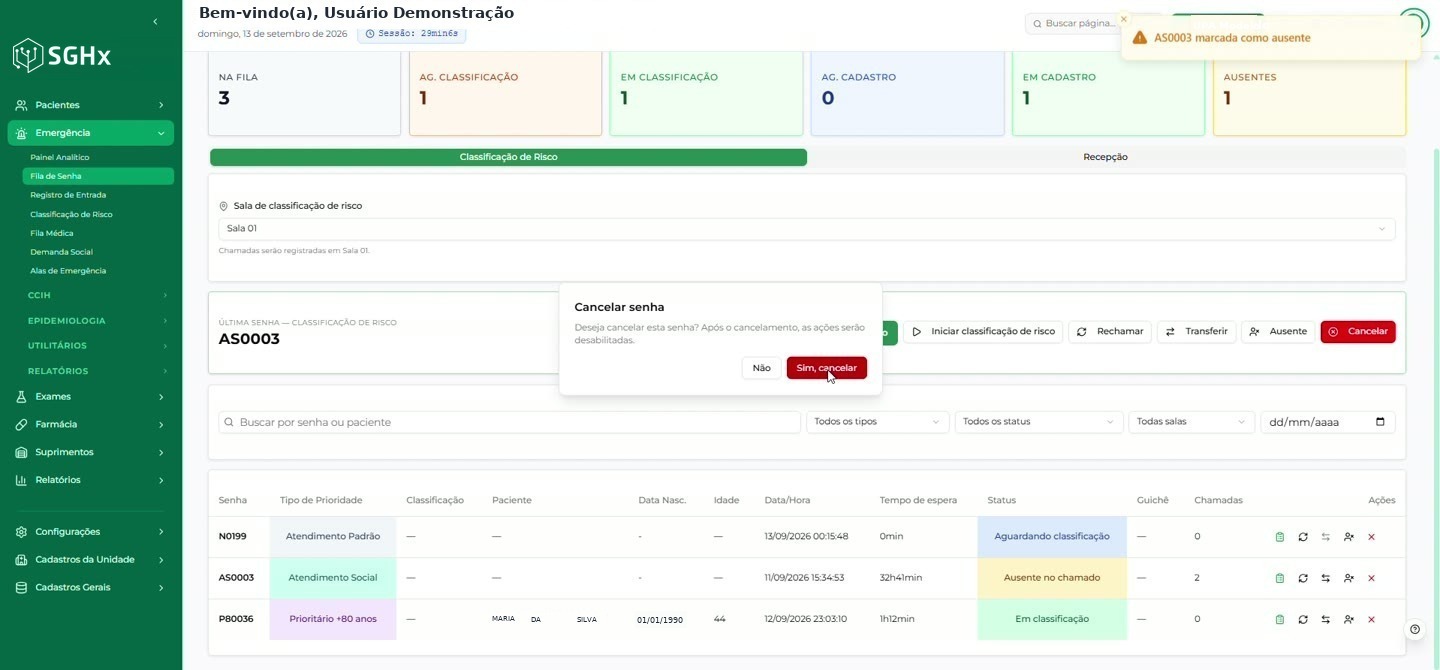Image resolution: width=1440 pixels, height=670 pixels.
Task: Open the Todos os tipos filter
Action: pos(878,422)
